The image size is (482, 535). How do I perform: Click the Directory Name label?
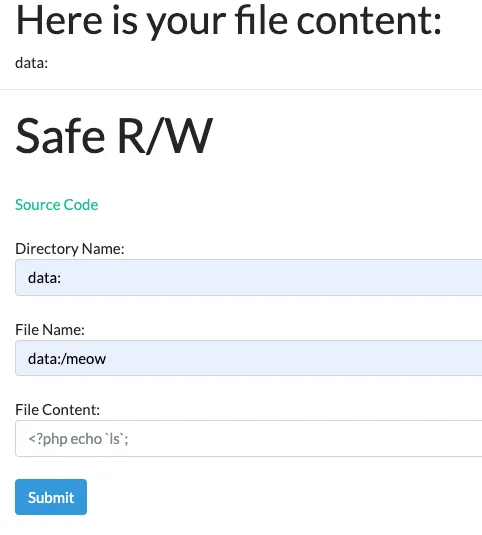(x=70, y=249)
